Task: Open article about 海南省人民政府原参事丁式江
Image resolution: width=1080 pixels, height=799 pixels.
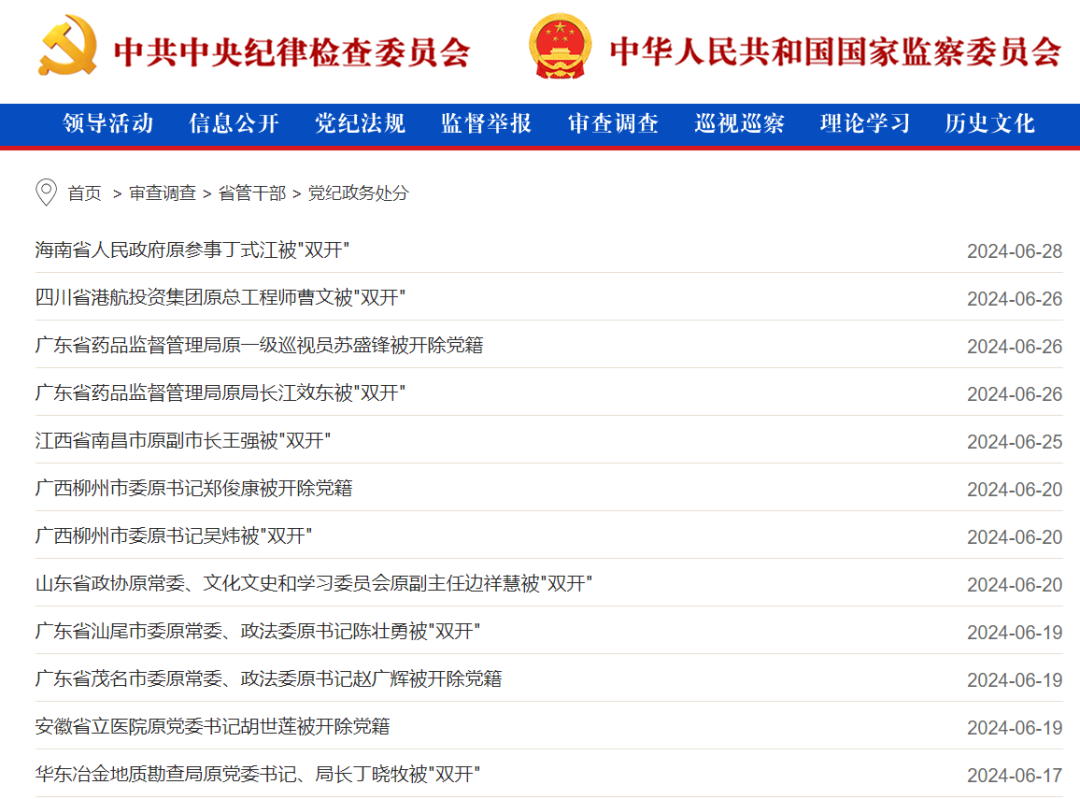Action: [x=192, y=250]
